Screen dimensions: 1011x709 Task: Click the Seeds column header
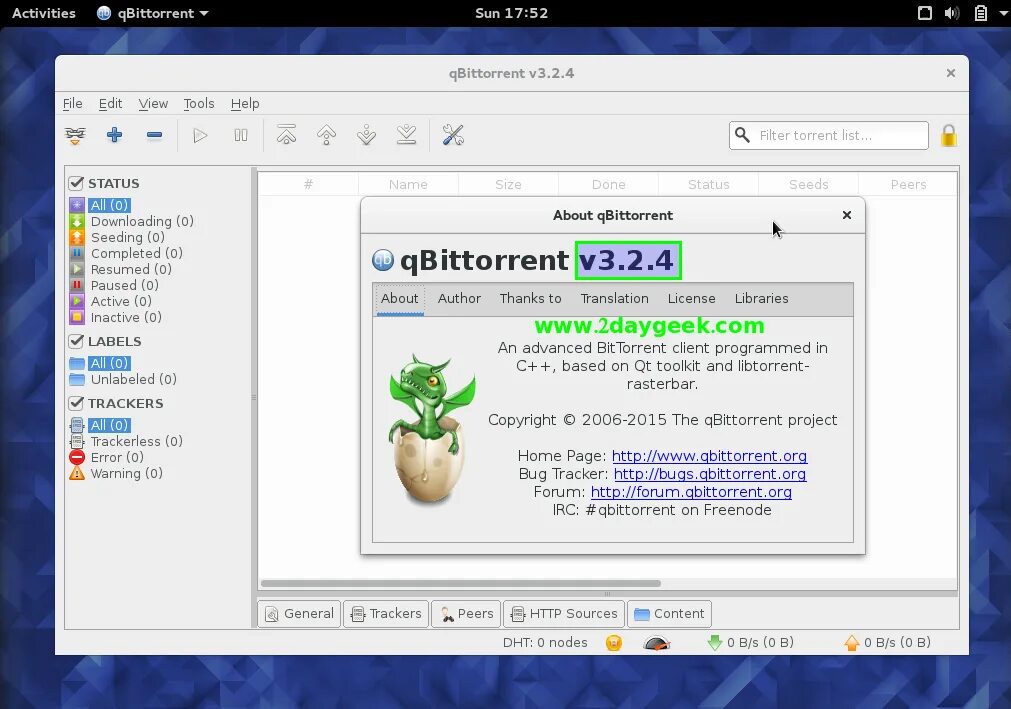[x=809, y=184]
